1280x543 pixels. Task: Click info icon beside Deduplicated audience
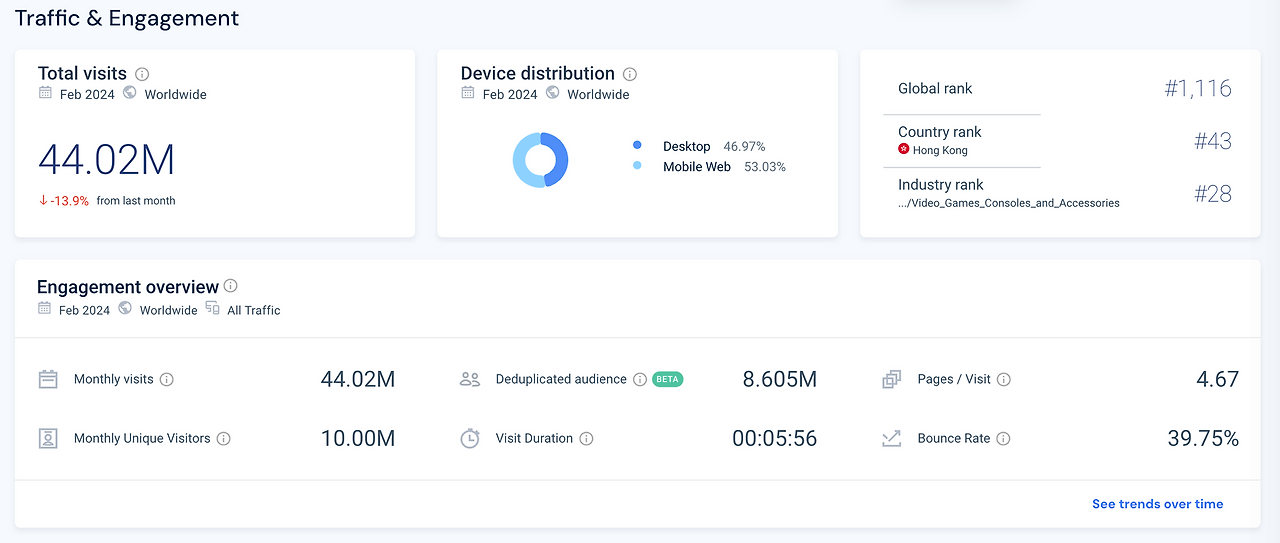[x=640, y=380]
